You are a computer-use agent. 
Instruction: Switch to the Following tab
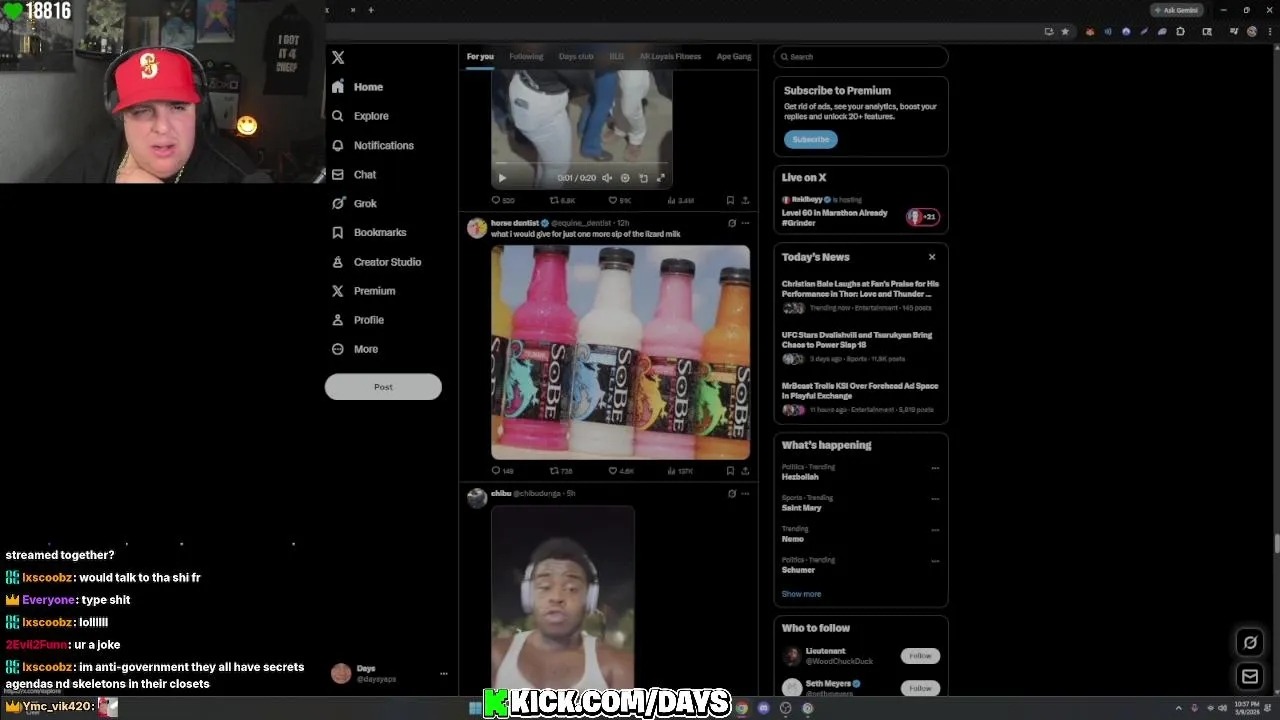click(x=526, y=57)
